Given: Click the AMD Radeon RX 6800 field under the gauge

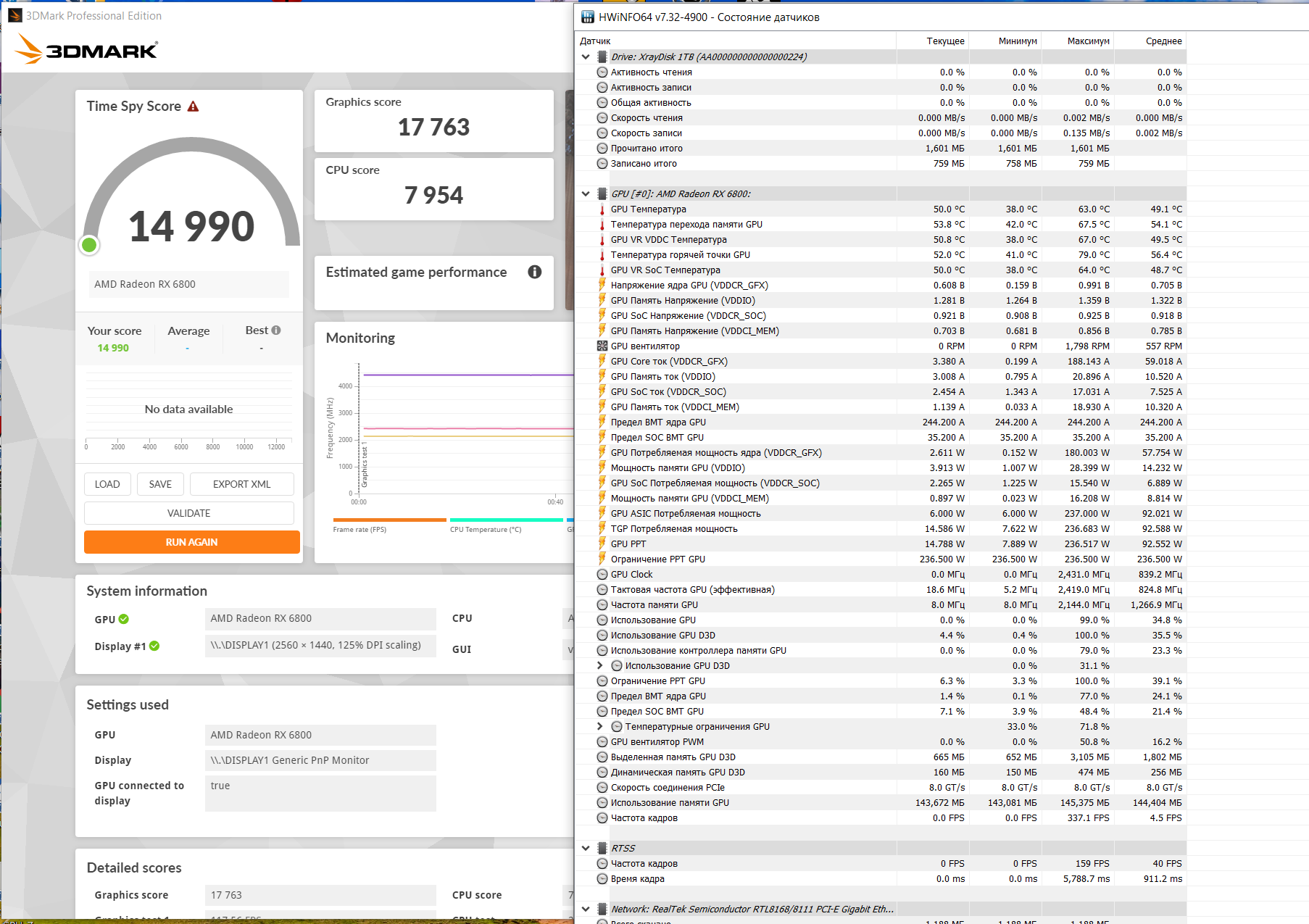Looking at the screenshot, I should (x=188, y=284).
